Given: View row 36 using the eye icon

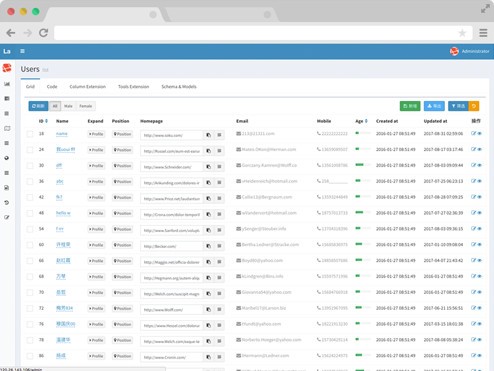Looking at the screenshot, I should tap(479, 181).
